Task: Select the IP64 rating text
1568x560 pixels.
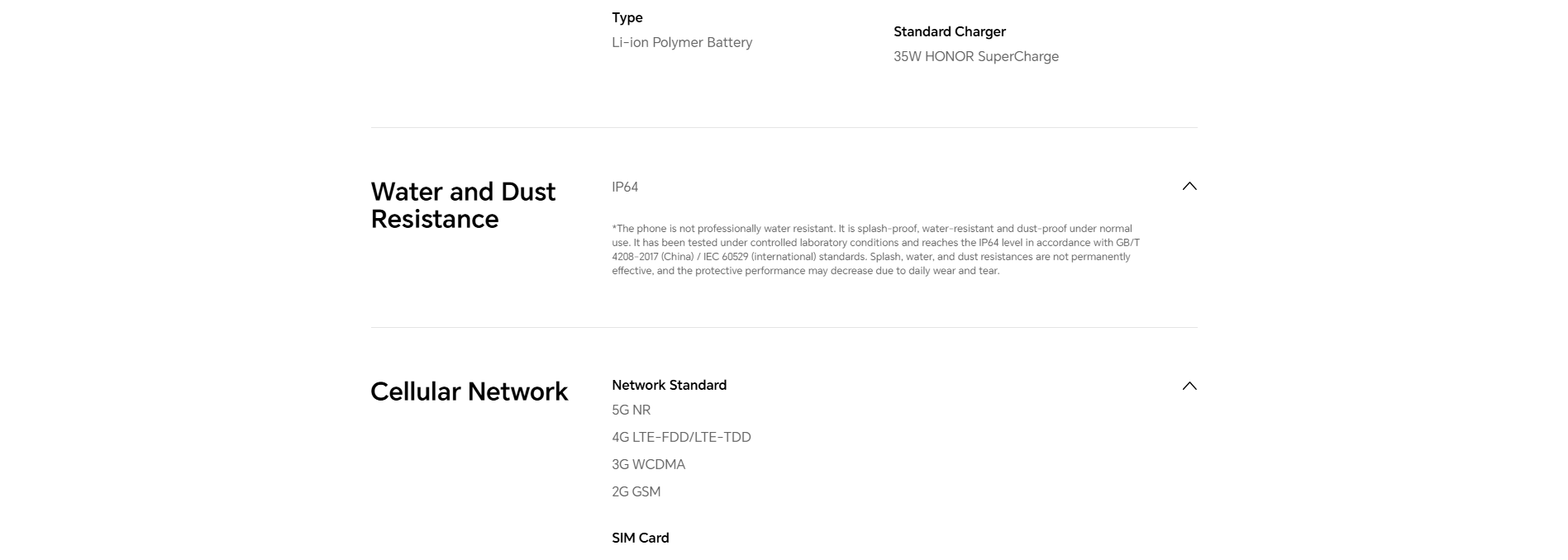Action: point(625,187)
